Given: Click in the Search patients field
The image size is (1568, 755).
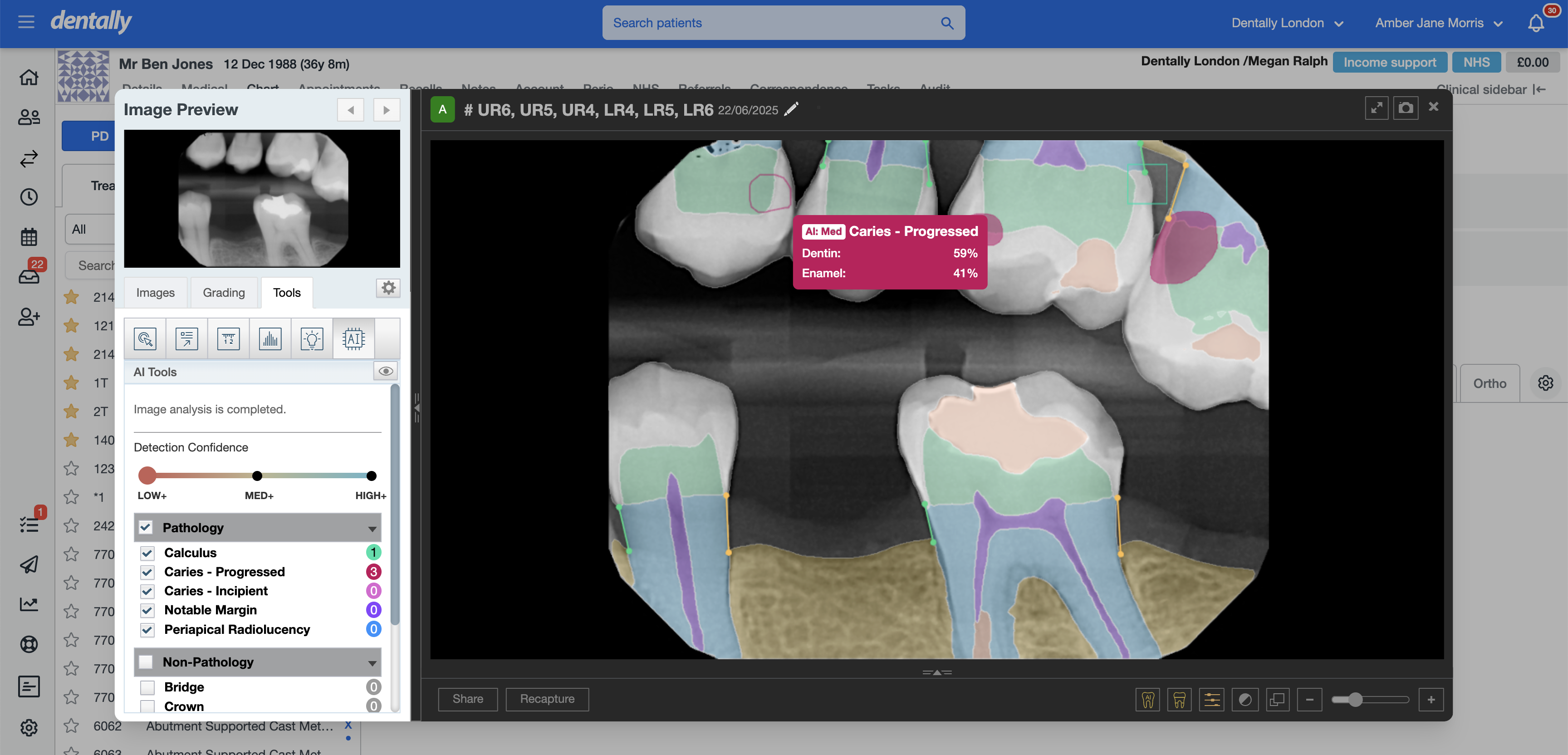Looking at the screenshot, I should pyautogui.click(x=784, y=23).
